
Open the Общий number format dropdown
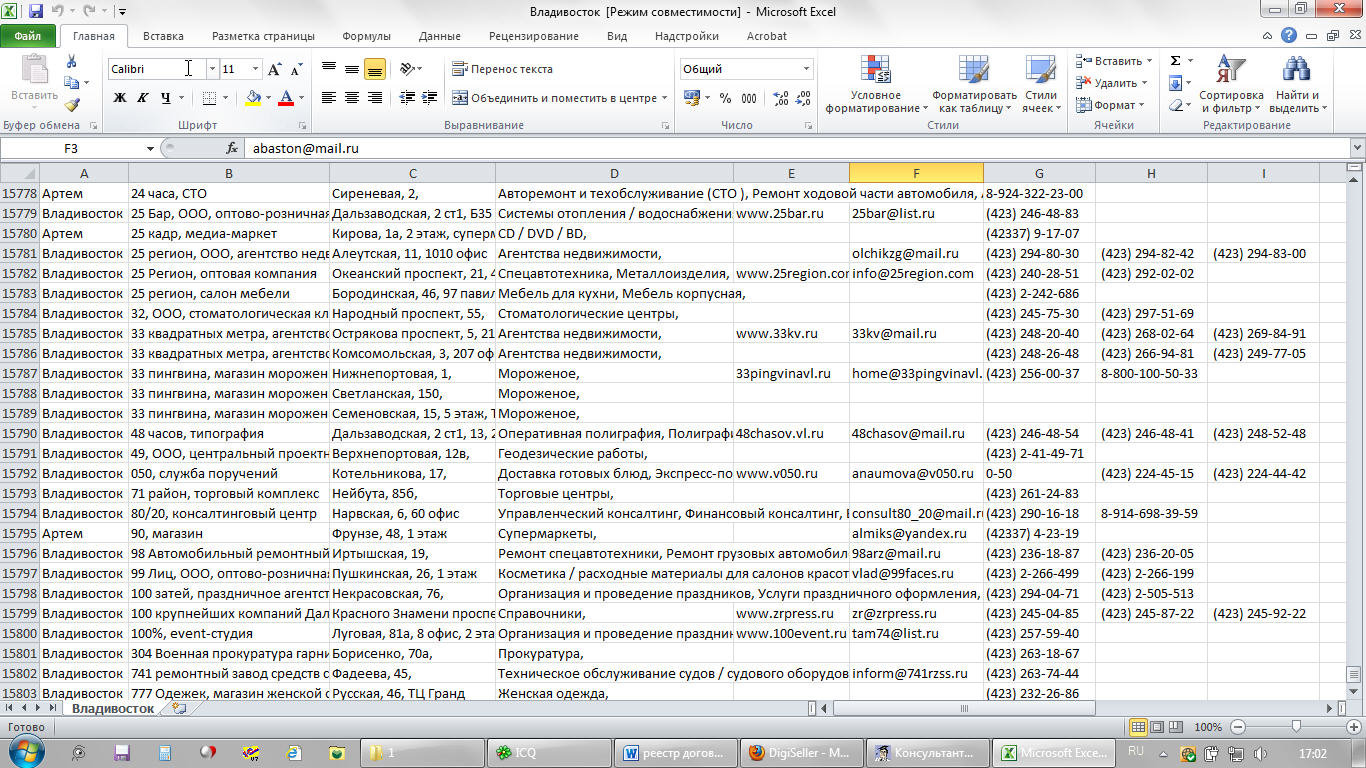[x=806, y=69]
